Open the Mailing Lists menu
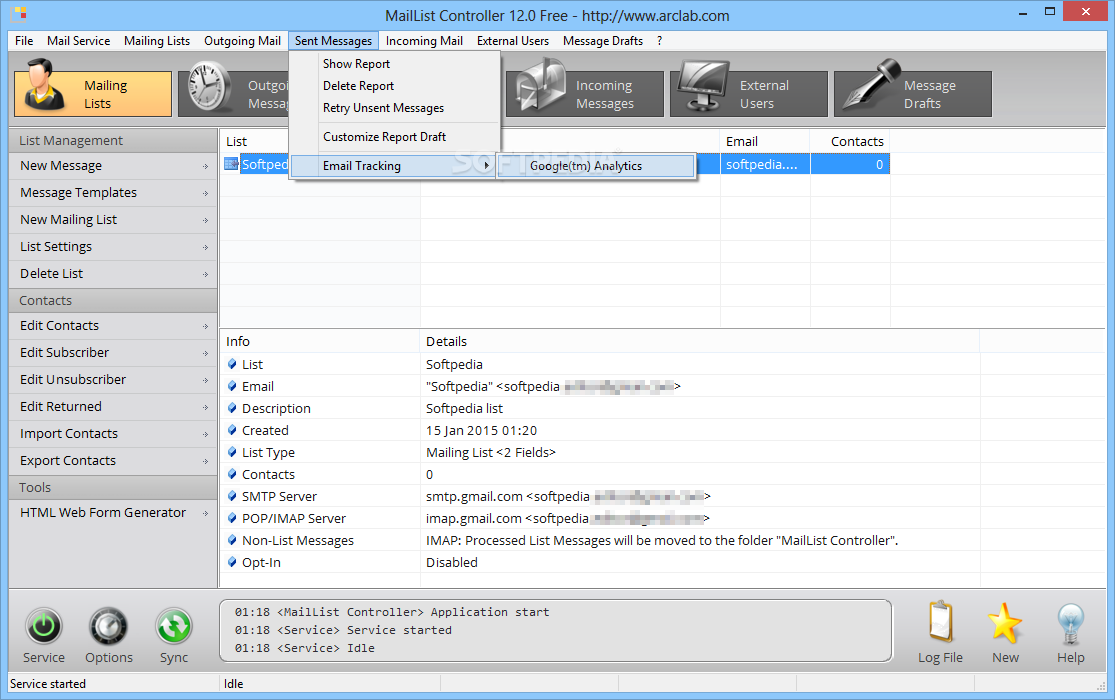Viewport: 1115px width, 700px height. (157, 41)
